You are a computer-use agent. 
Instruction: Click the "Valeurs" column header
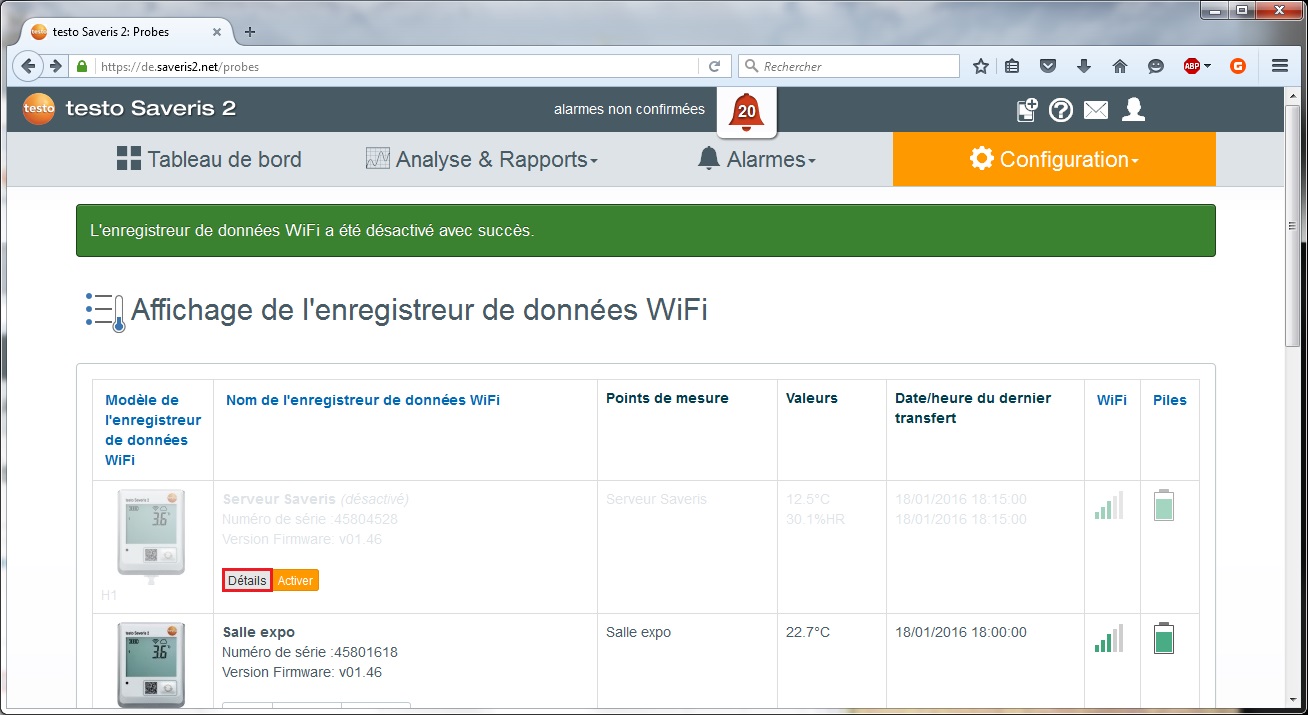(x=812, y=398)
